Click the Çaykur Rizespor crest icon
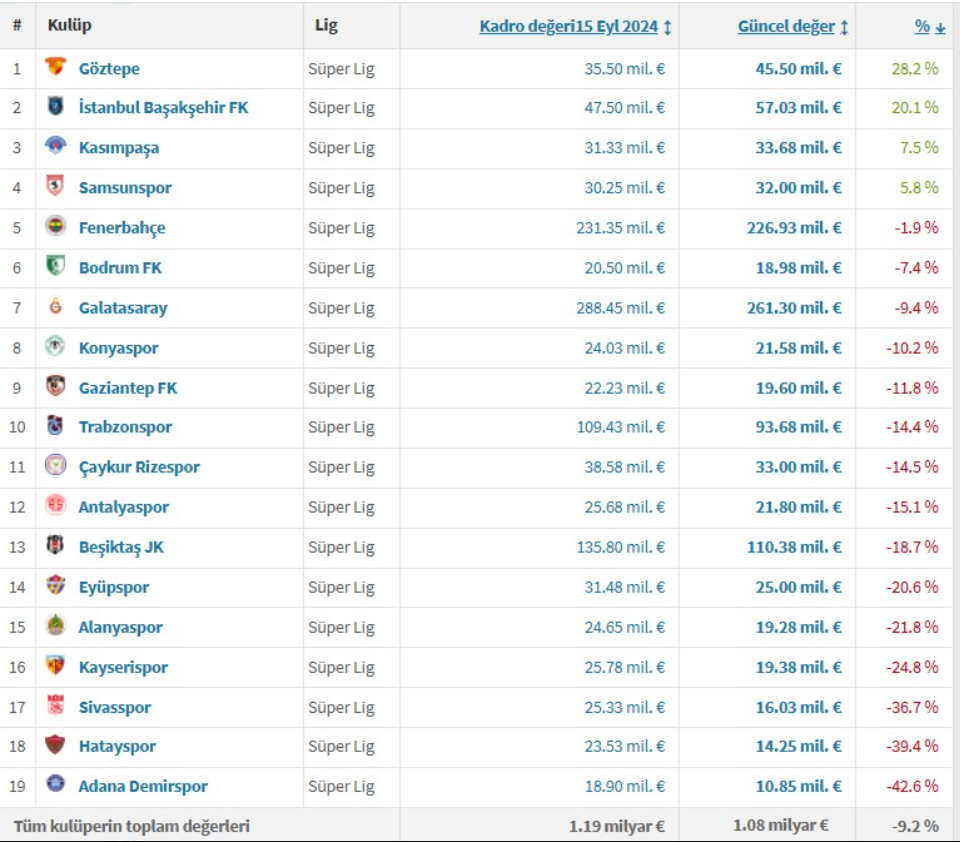Image resolution: width=960 pixels, height=842 pixels. click(x=56, y=465)
